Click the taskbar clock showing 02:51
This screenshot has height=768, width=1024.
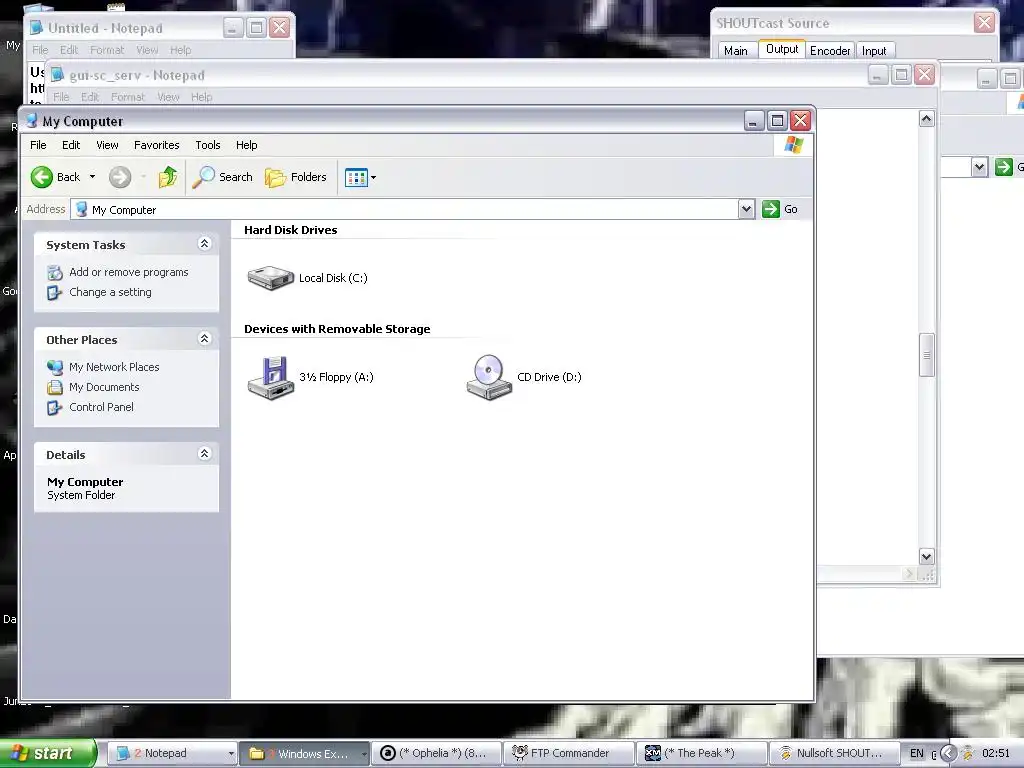click(x=996, y=753)
